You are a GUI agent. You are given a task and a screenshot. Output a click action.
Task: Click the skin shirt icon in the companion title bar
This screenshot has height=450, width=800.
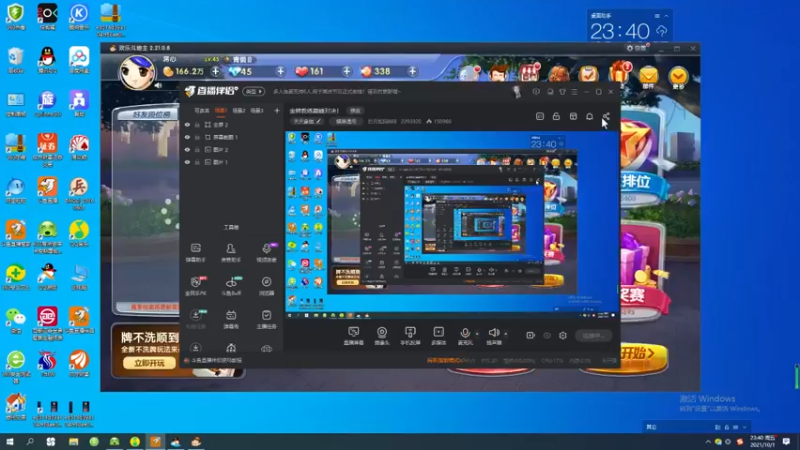tap(562, 92)
